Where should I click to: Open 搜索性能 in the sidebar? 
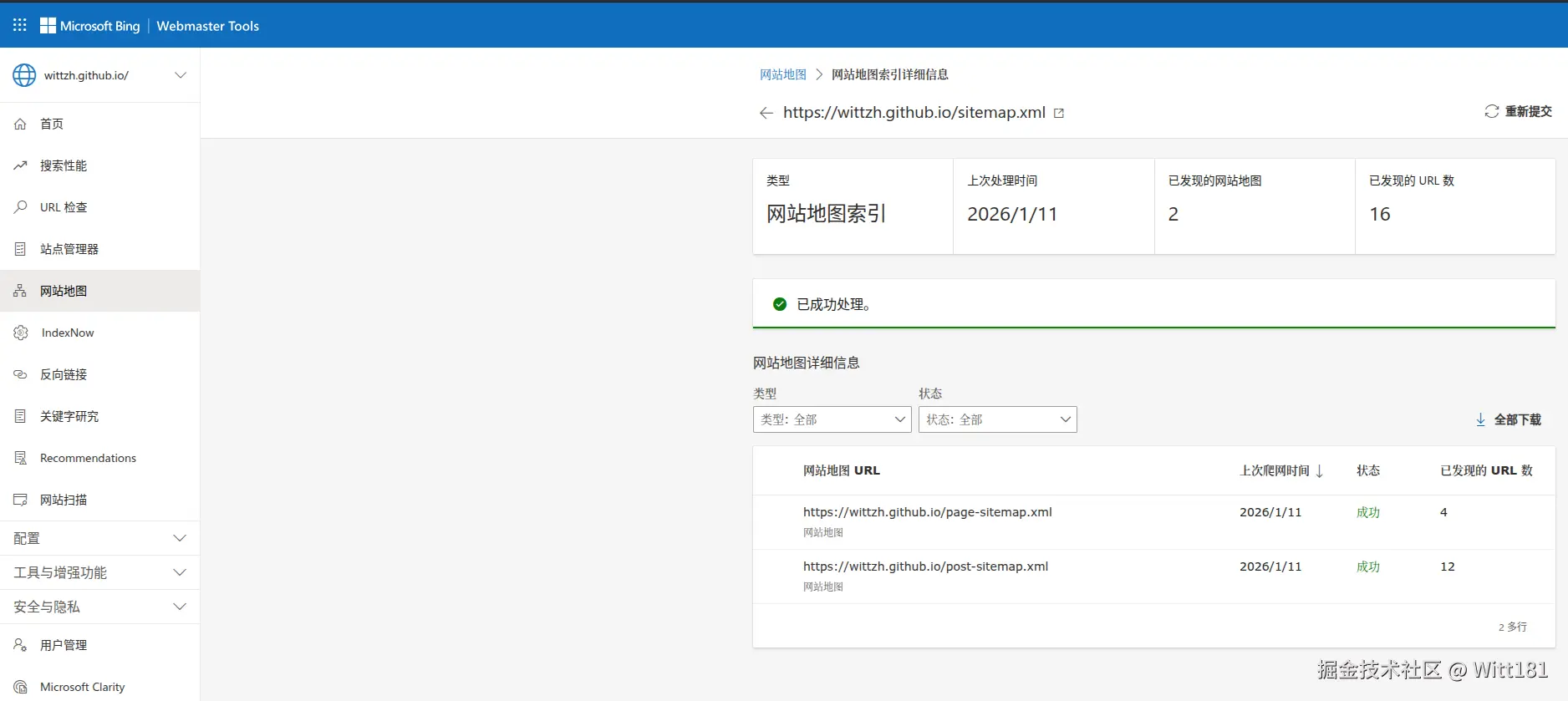pyautogui.click(x=100, y=165)
